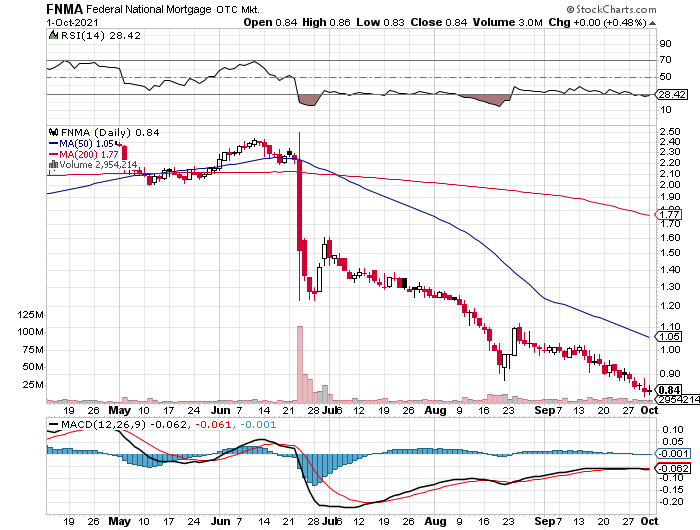The height and width of the screenshot is (530, 700).
Task: Click the Jun label on price chart axis
Action: pos(220,410)
